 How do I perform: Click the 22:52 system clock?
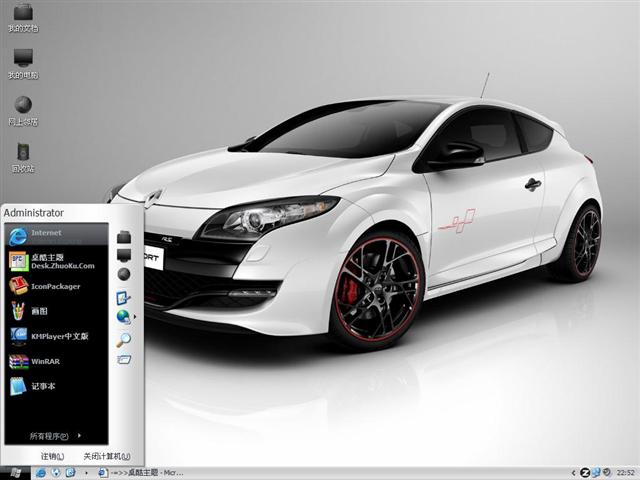[625, 473]
